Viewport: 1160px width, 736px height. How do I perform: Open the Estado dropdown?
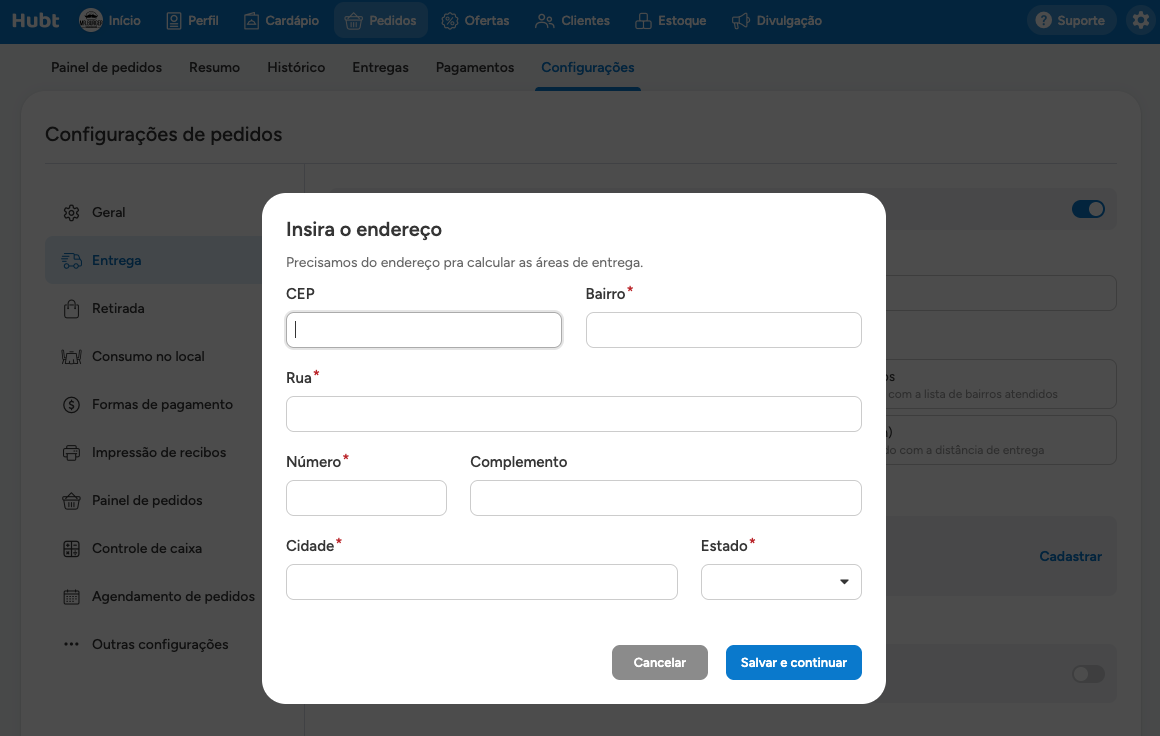point(781,582)
